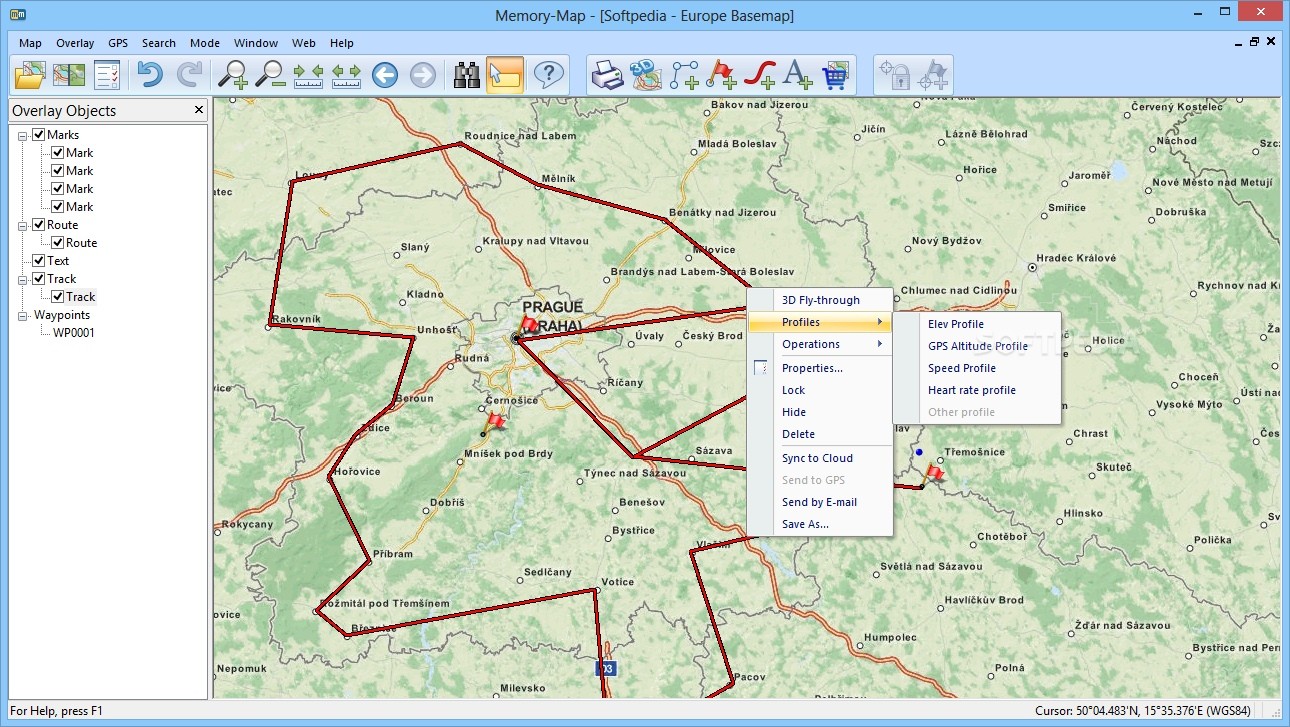Open the Web menu

point(304,43)
